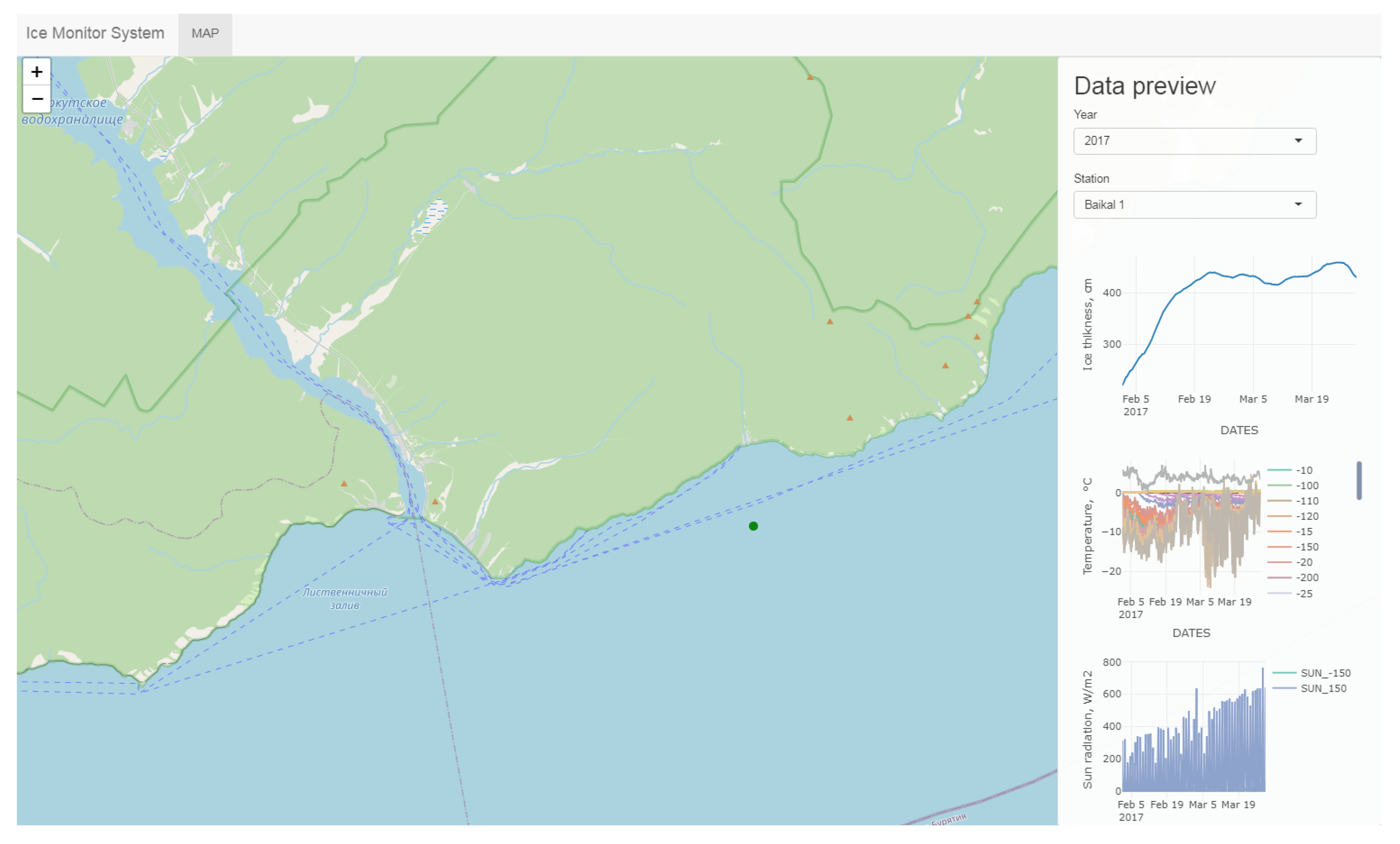
Task: Click the green station marker on lake
Action: [x=753, y=526]
